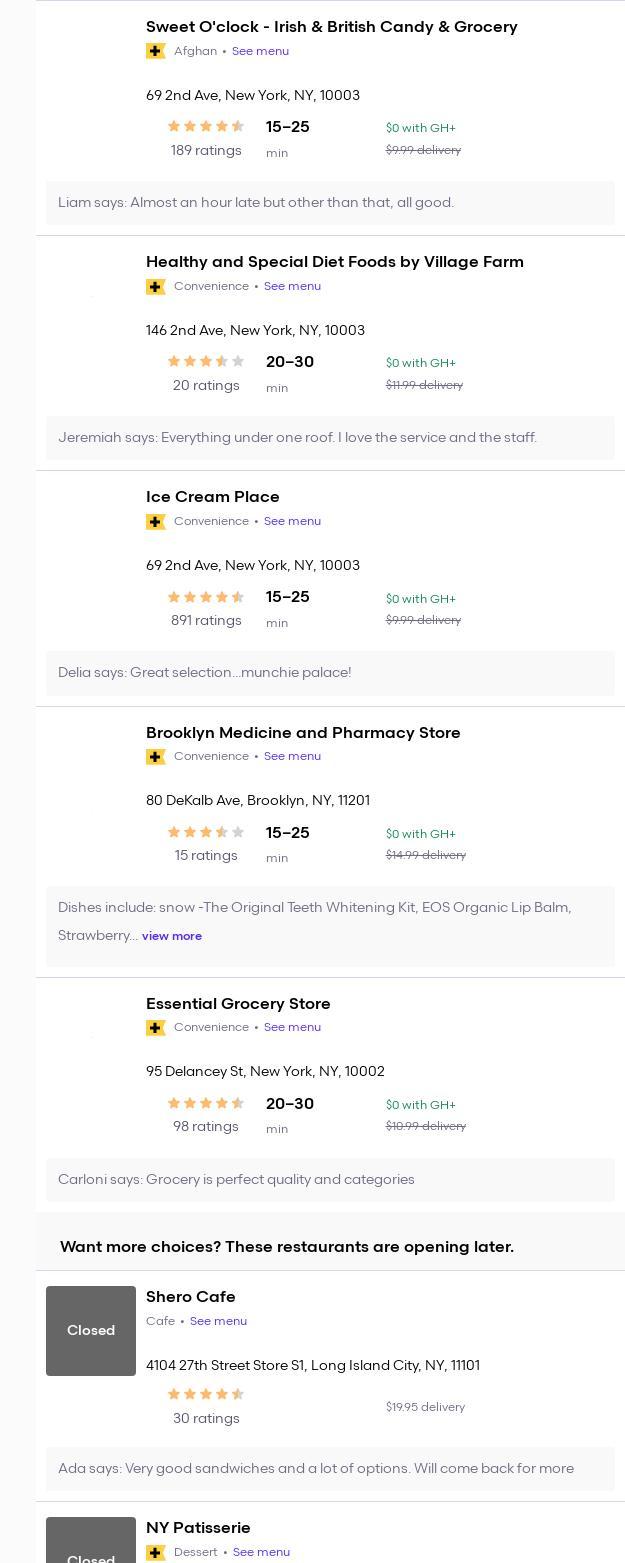Click star rating of Shero Cafe
Viewport: 625px width, 1563px height.
pos(206,1394)
